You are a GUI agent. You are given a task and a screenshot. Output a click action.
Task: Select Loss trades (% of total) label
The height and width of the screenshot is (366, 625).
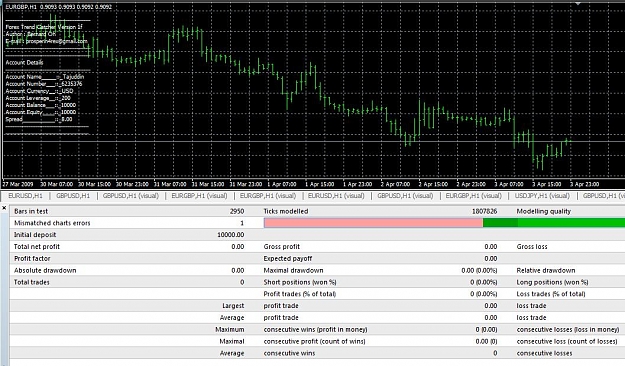551,294
